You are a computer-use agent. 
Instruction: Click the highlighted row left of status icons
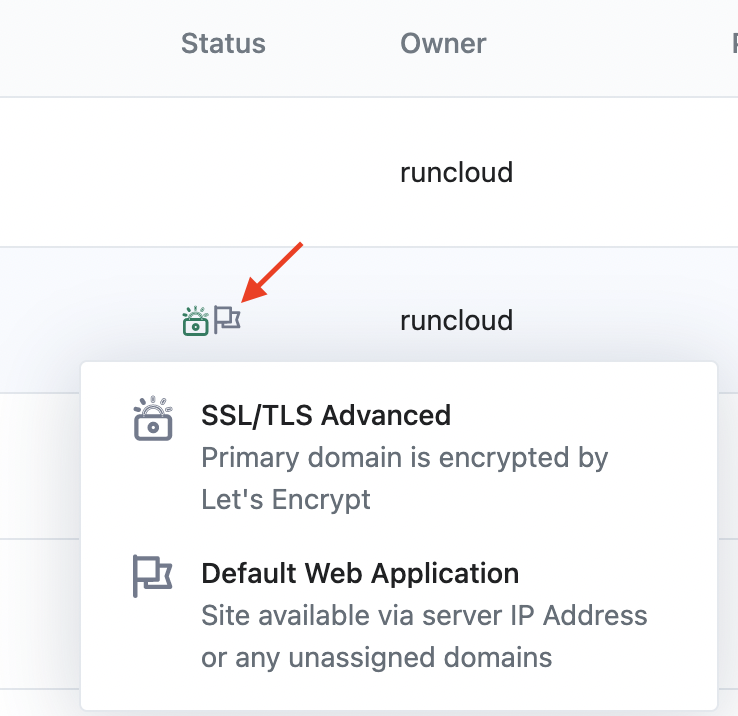(x=90, y=320)
